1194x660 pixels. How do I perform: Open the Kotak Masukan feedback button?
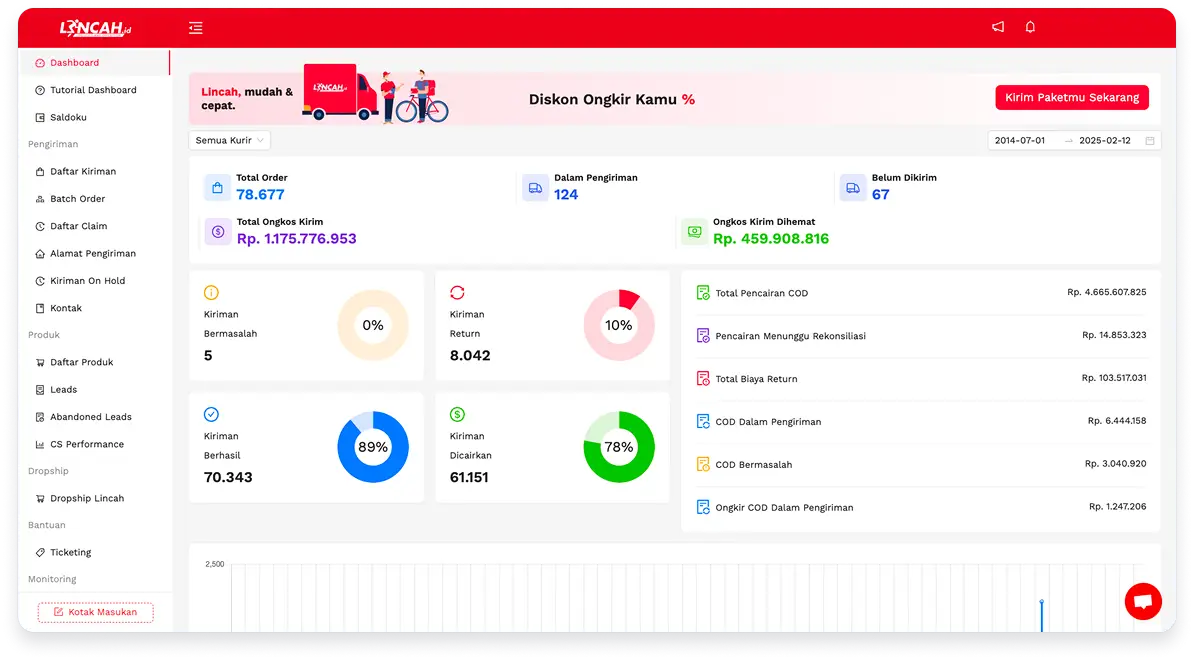click(x=95, y=612)
